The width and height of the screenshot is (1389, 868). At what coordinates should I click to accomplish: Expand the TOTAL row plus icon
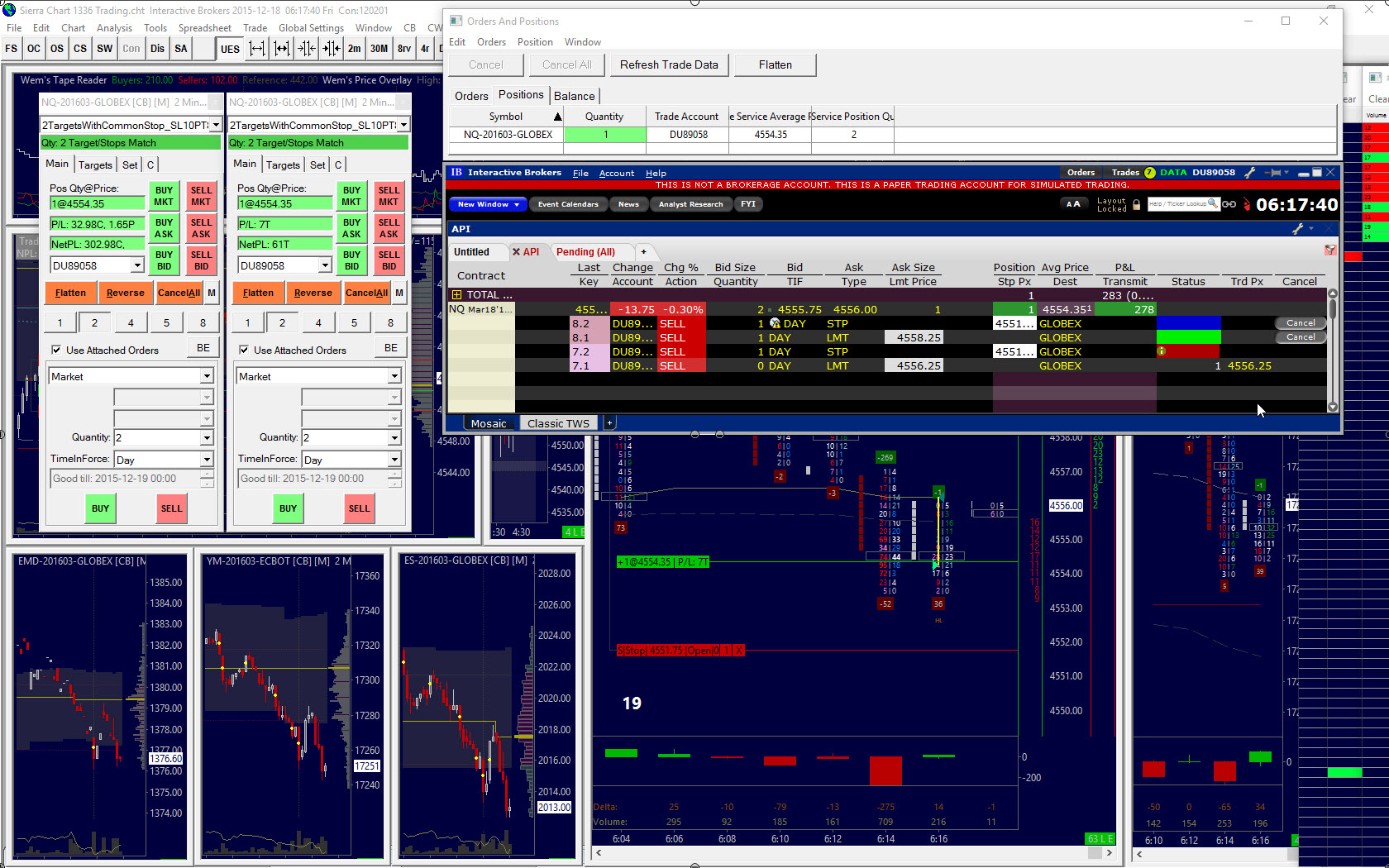click(456, 295)
